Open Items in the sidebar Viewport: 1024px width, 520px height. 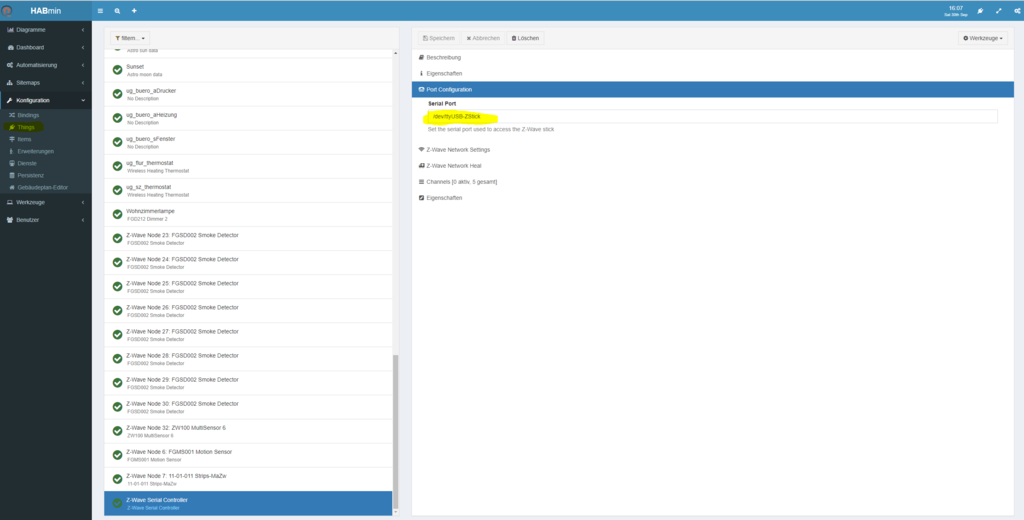coord(25,139)
